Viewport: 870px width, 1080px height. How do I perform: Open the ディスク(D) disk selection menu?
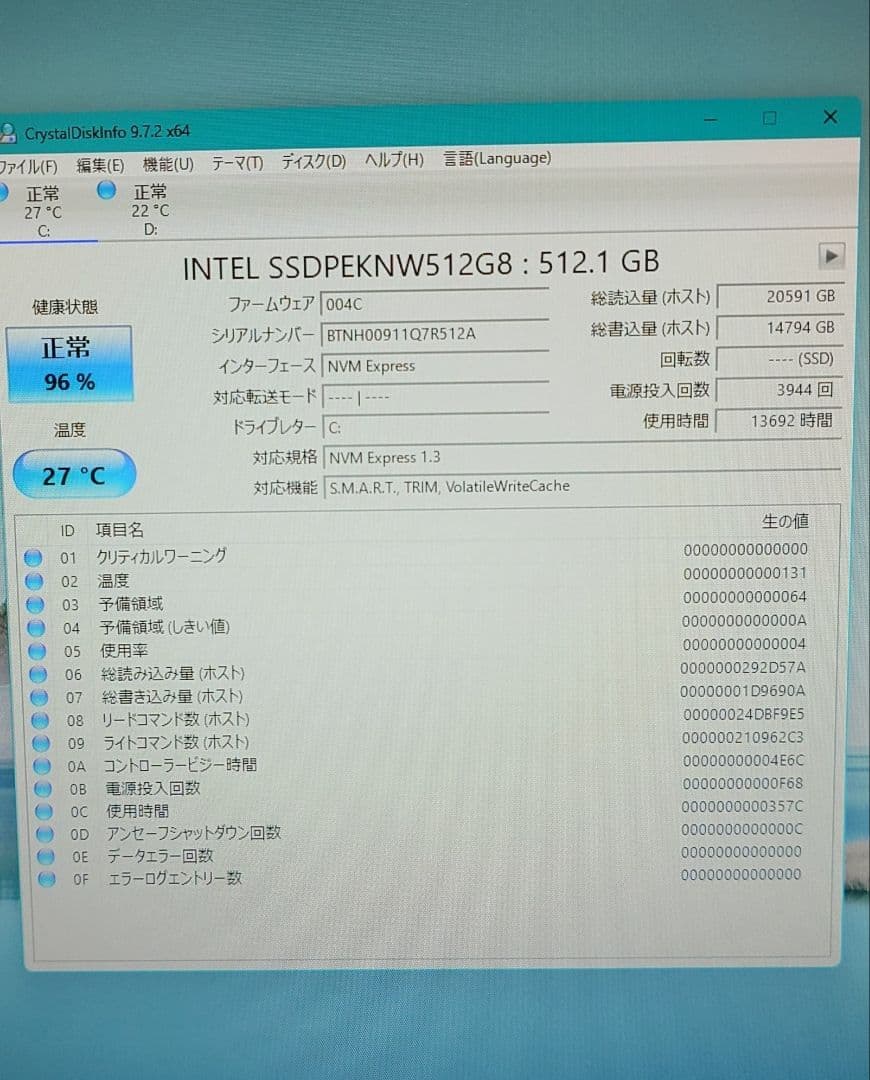click(x=312, y=159)
